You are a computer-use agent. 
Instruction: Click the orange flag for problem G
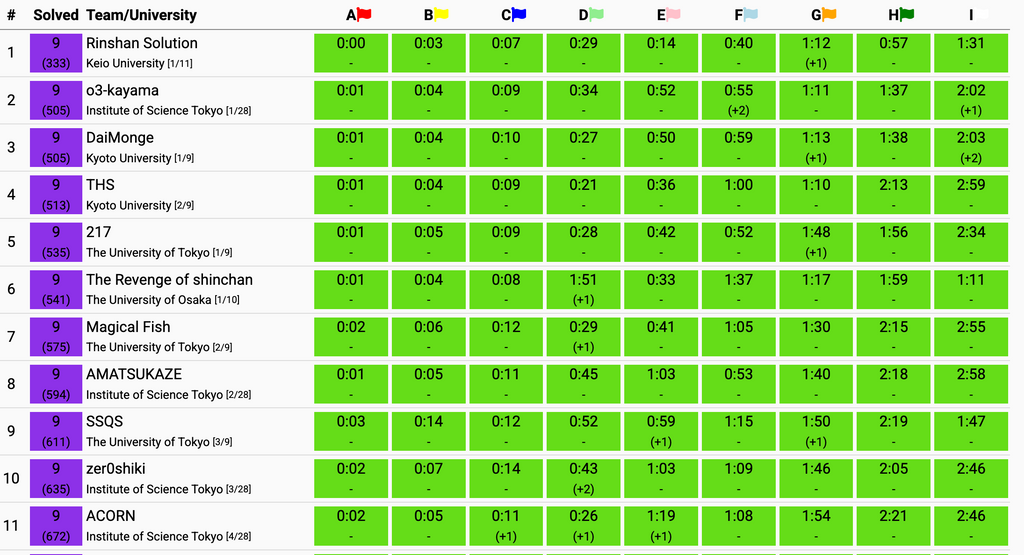[830, 14]
